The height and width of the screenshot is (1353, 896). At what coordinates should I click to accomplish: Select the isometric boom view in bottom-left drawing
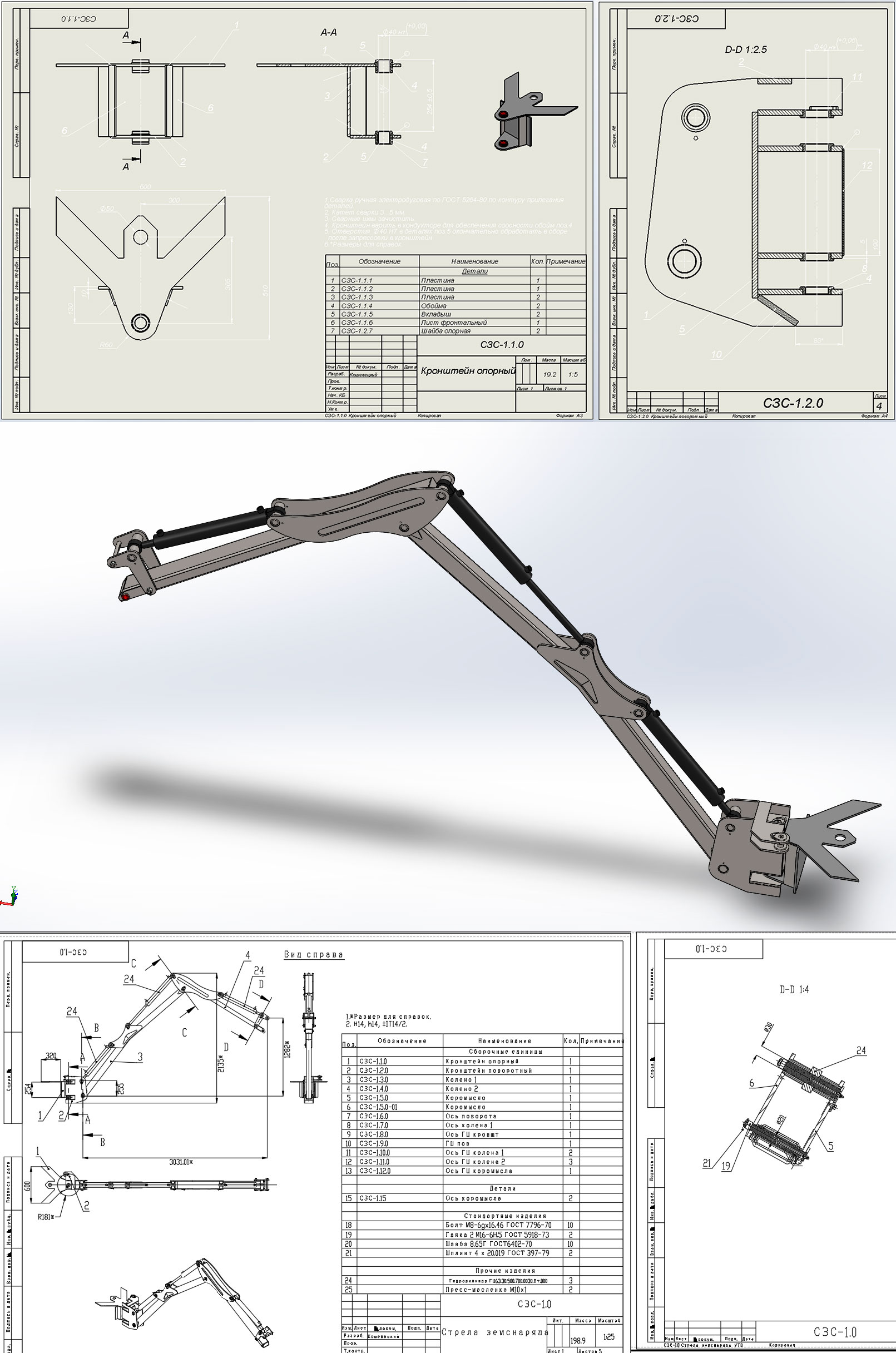coord(185,1303)
